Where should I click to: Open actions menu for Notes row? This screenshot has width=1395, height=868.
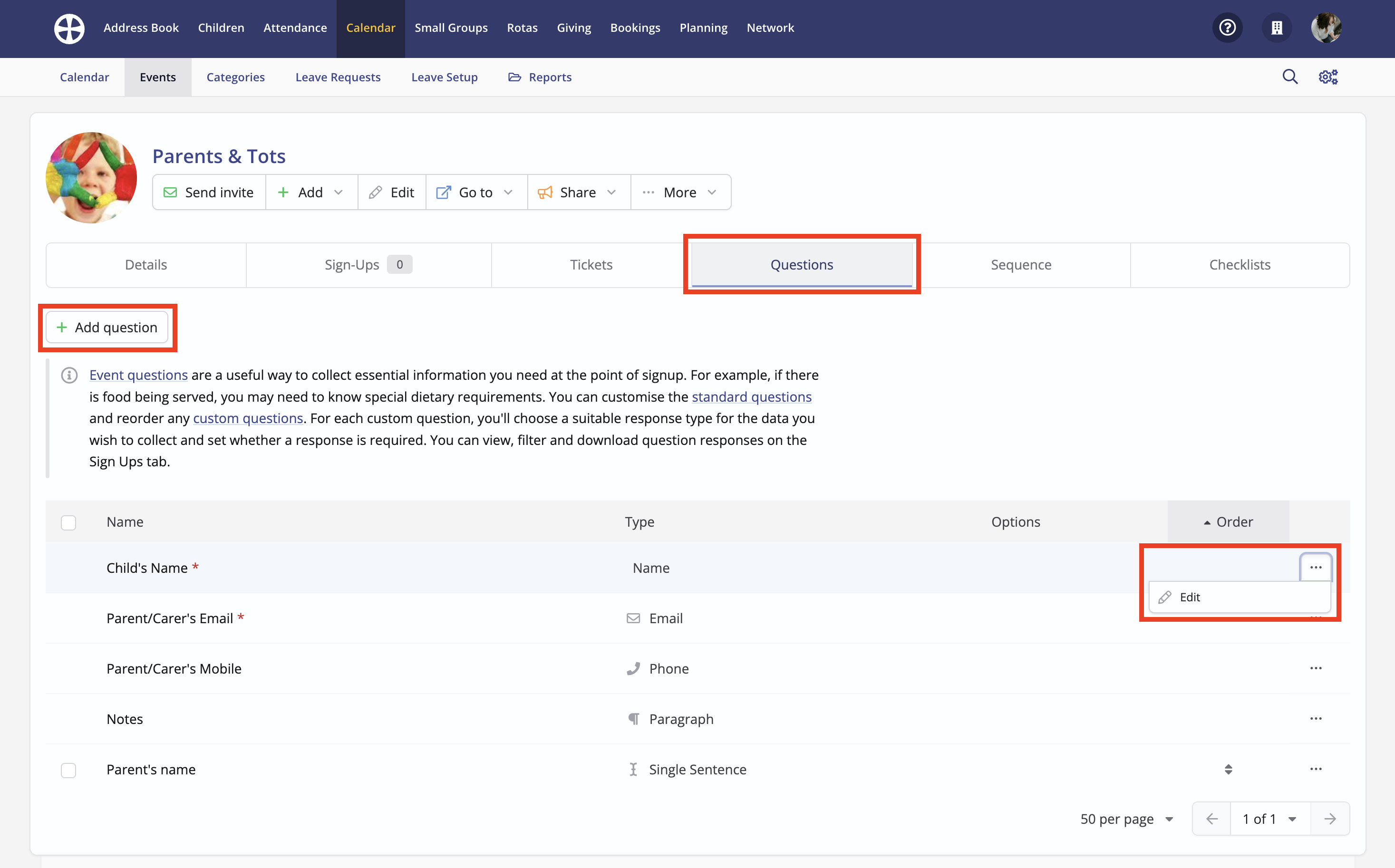pos(1315,719)
